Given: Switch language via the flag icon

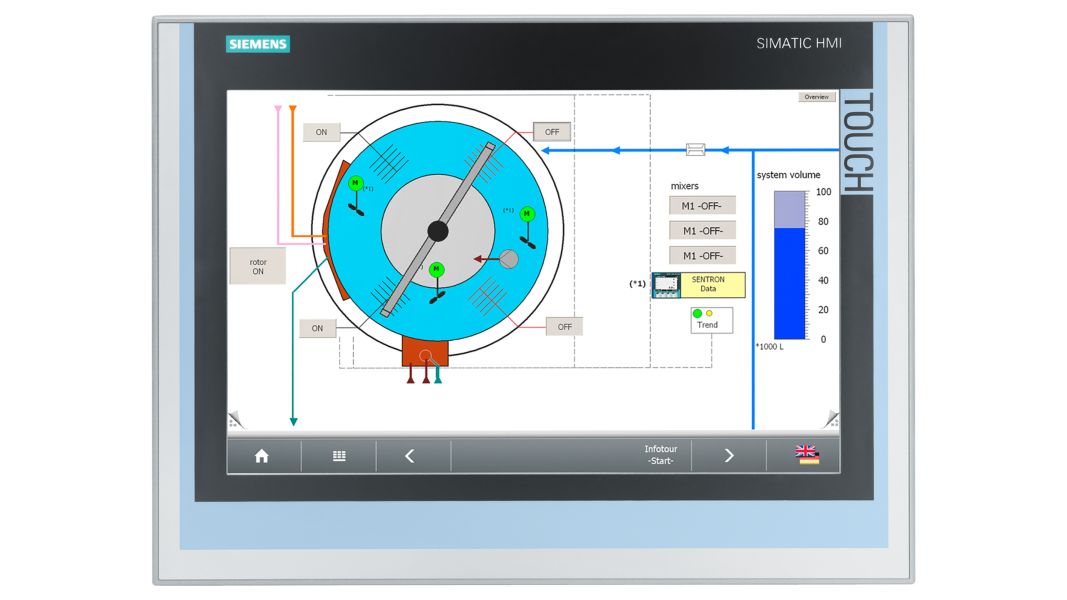Looking at the screenshot, I should point(806,455).
